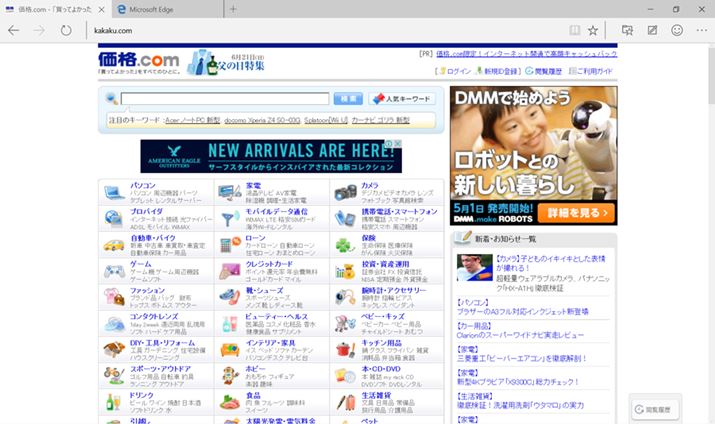Open the 本・CD・DVD category link

pyautogui.click(x=381, y=369)
